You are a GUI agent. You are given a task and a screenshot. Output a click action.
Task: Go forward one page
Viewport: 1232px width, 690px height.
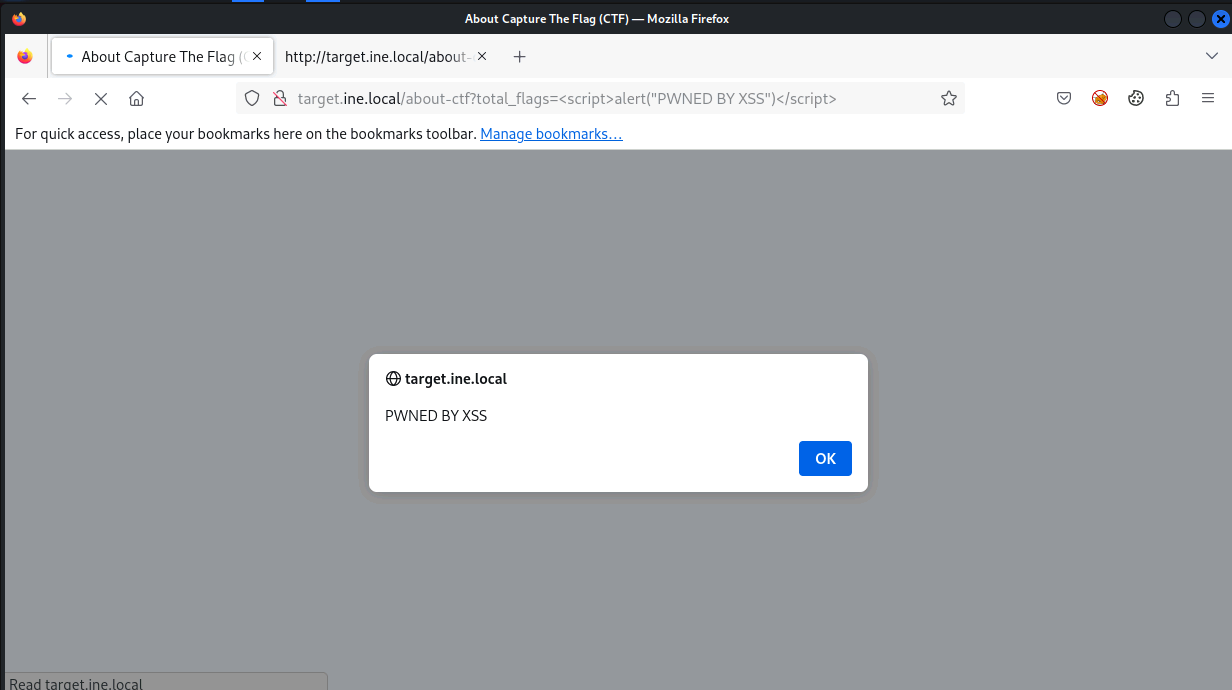(x=65, y=98)
